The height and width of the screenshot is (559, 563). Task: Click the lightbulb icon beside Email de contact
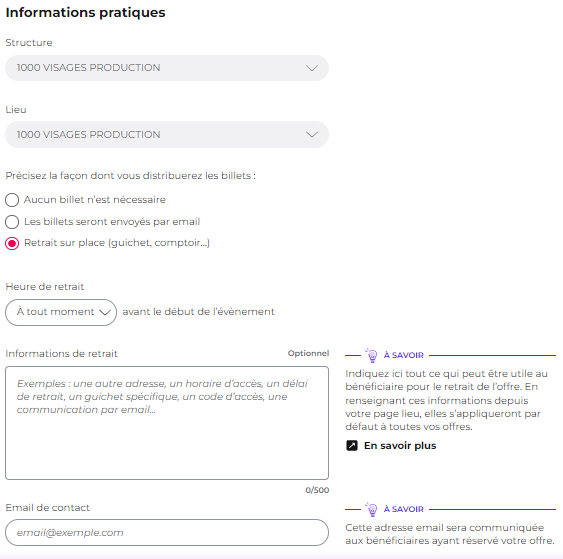tap(371, 509)
